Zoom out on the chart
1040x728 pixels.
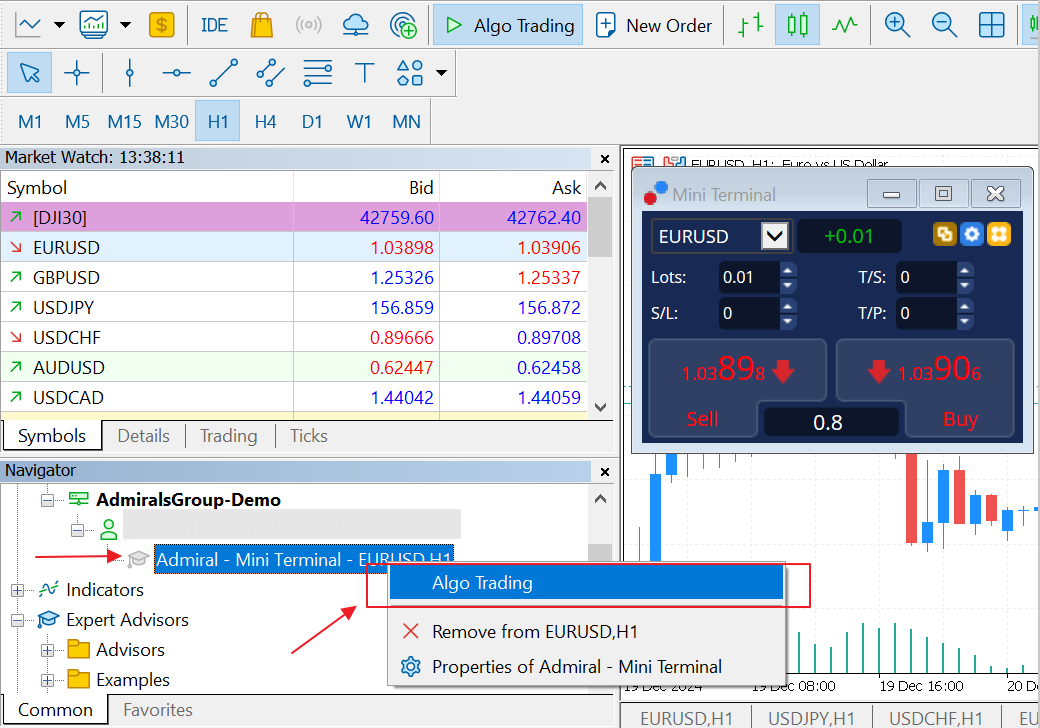tap(944, 25)
